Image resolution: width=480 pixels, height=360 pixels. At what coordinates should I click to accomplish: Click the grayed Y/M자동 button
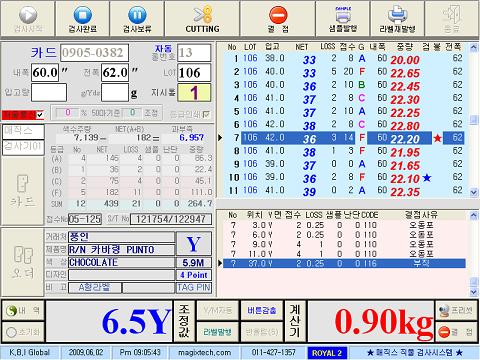click(x=217, y=311)
